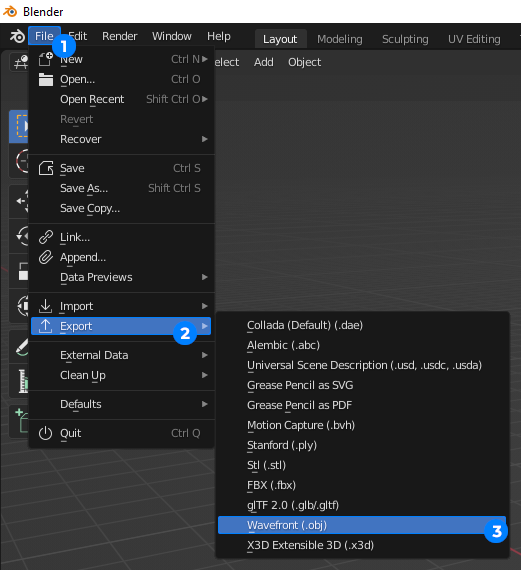521x570 pixels.
Task: Open the File menu
Action: 44,36
